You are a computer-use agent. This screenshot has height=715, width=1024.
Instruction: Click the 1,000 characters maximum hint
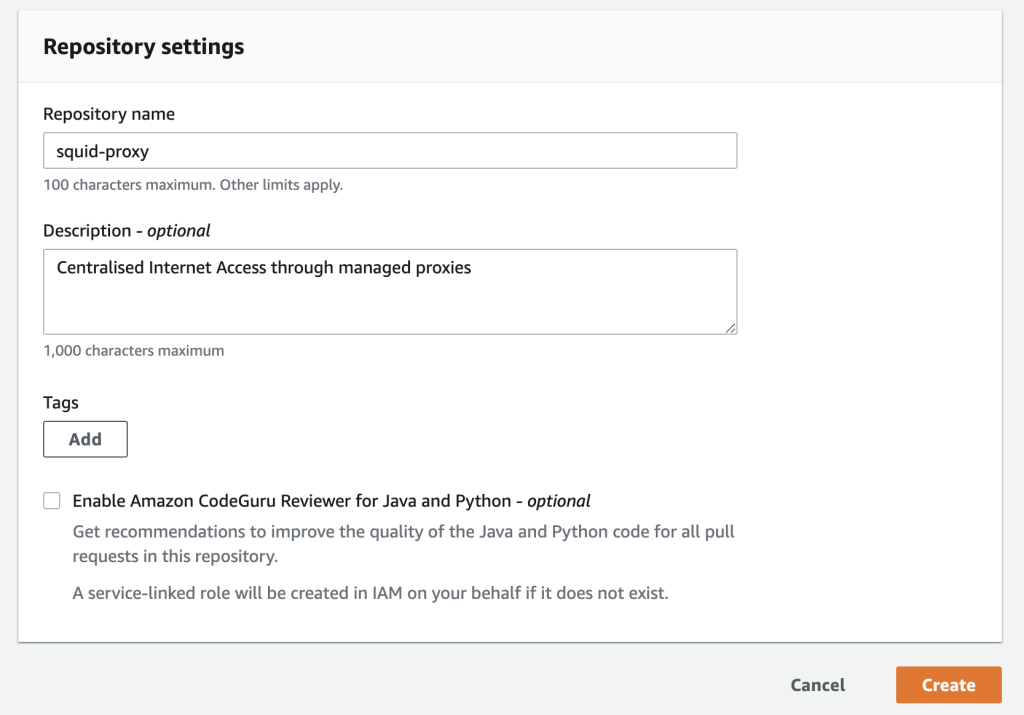(x=133, y=350)
